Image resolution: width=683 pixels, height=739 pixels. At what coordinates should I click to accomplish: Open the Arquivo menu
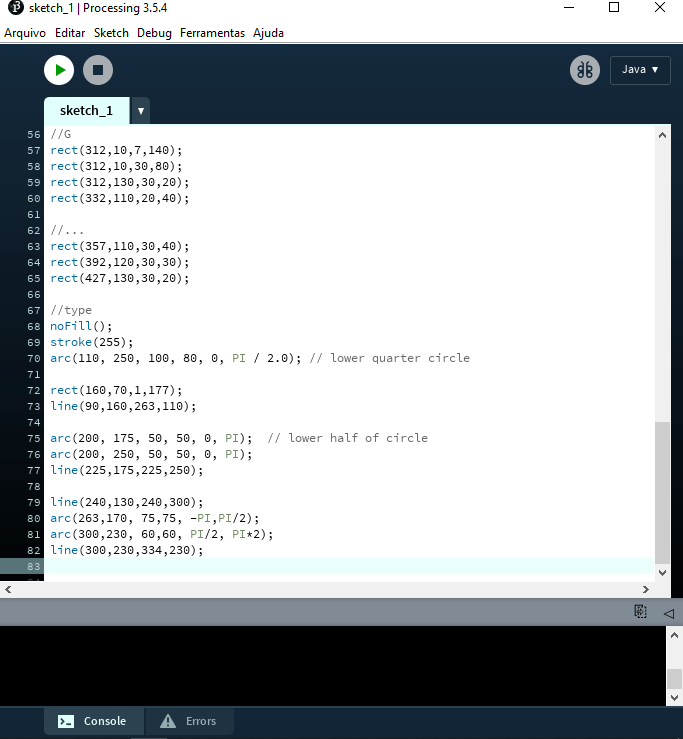point(25,33)
